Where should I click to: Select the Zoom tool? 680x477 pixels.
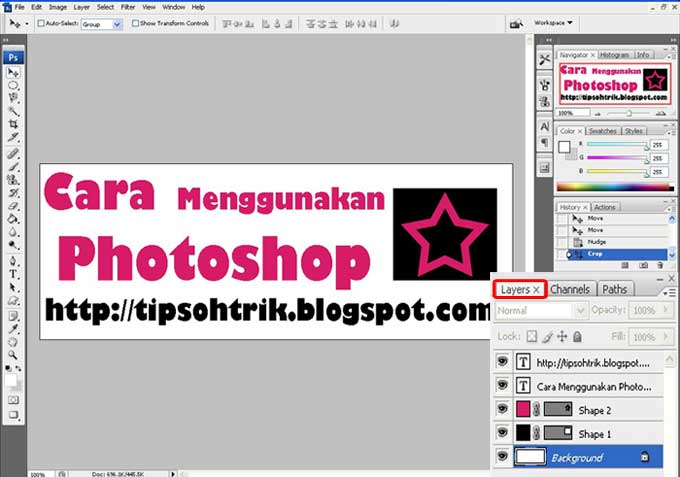(x=13, y=355)
